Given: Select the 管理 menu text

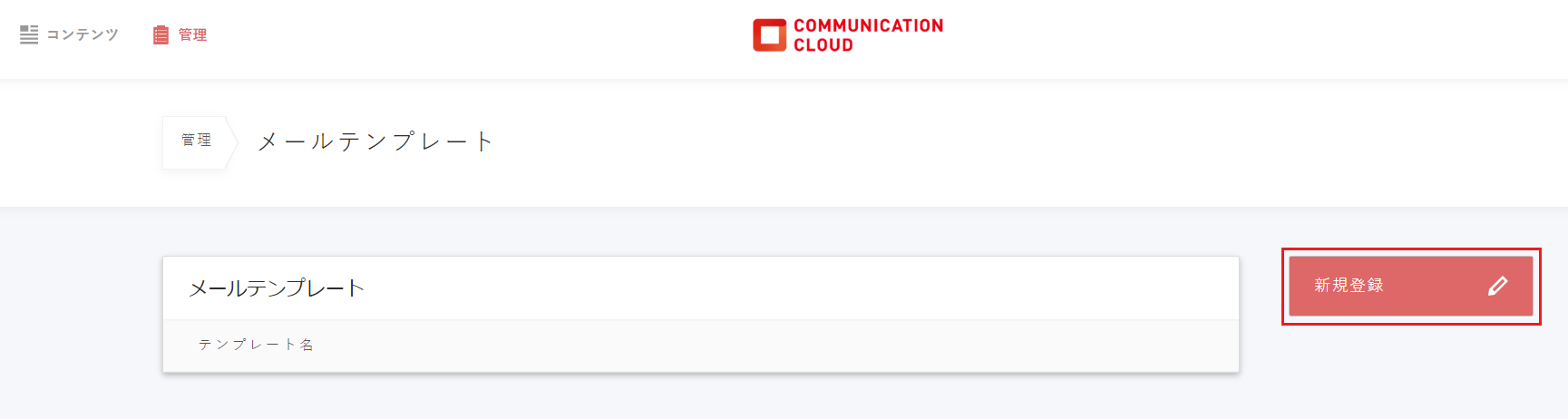Looking at the screenshot, I should pos(192,34).
